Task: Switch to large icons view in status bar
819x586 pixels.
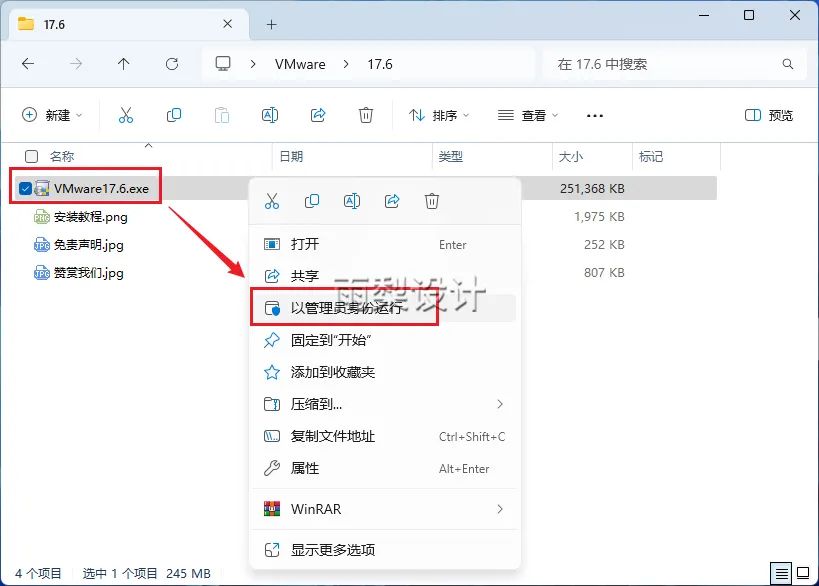Action: click(x=803, y=574)
